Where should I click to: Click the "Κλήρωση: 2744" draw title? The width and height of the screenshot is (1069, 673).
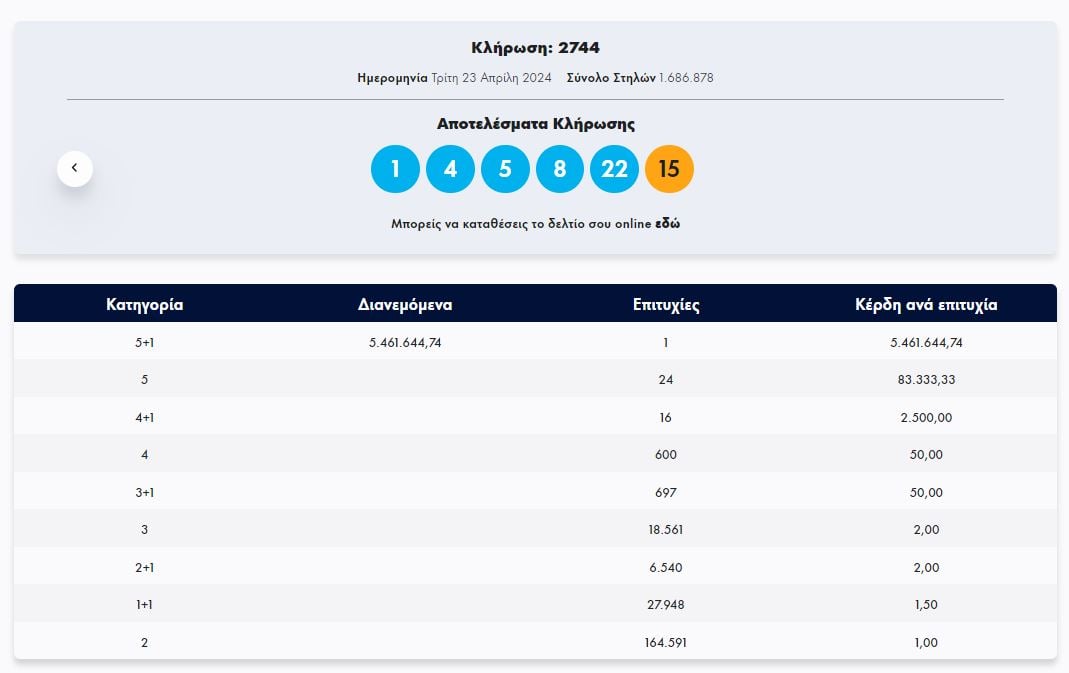click(x=535, y=48)
